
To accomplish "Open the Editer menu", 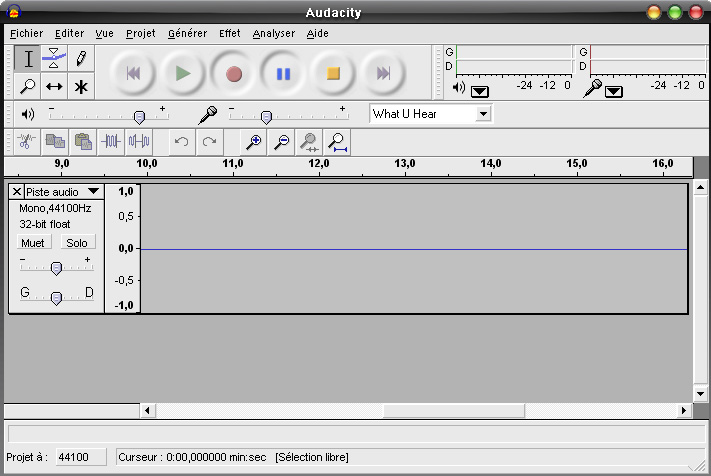I will tap(69, 34).
